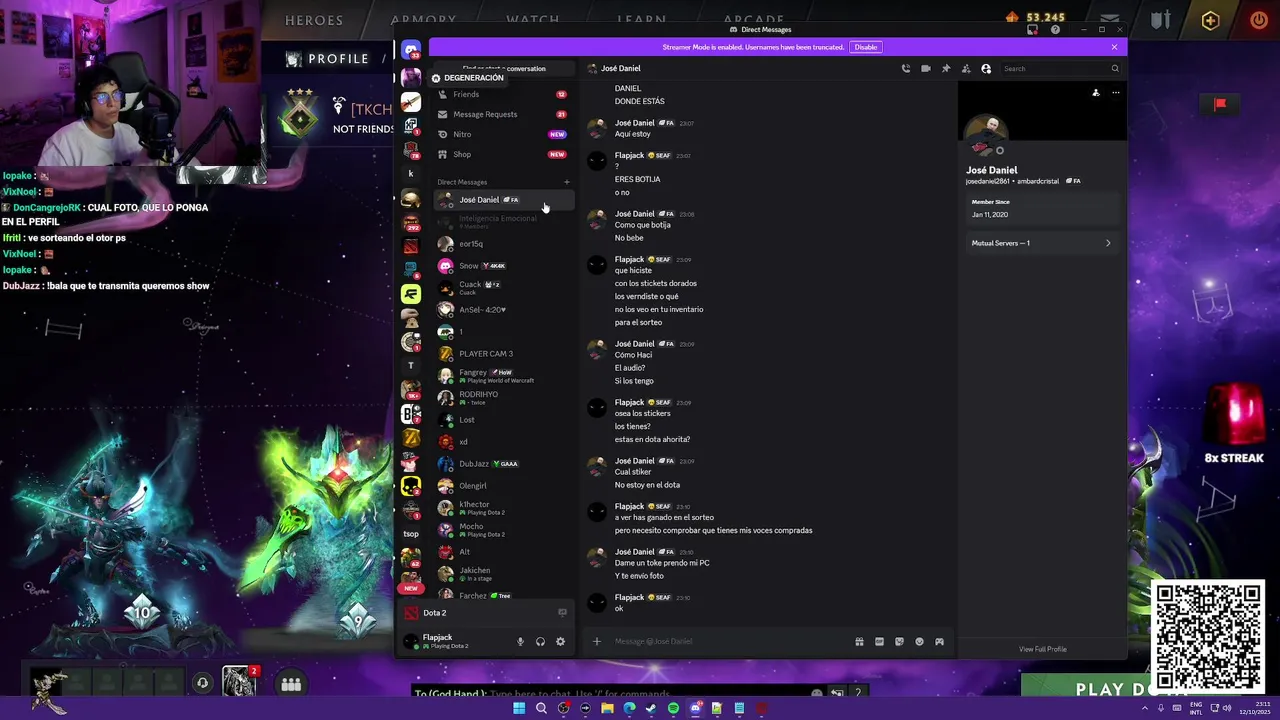The height and width of the screenshot is (720, 1280).
Task: Open the PLAYER CAM 3 conversation
Action: pos(503,354)
